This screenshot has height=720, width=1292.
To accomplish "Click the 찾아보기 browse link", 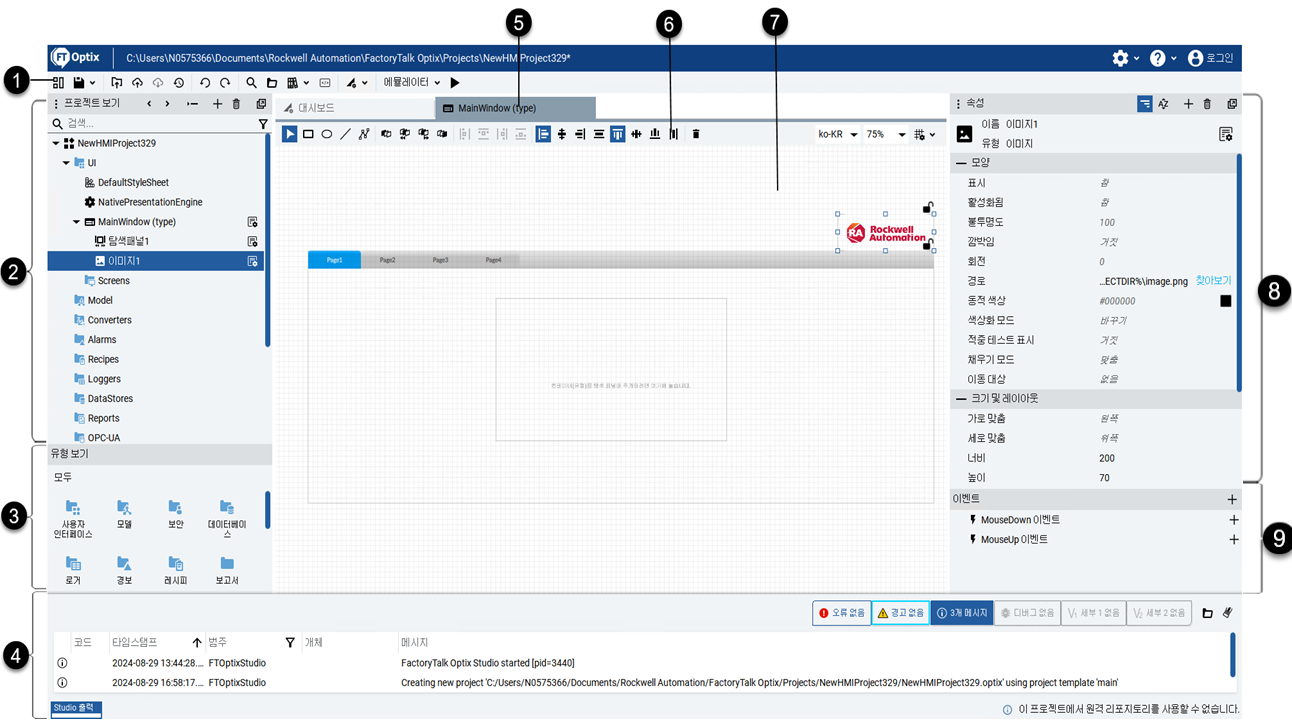I will pos(1213,281).
